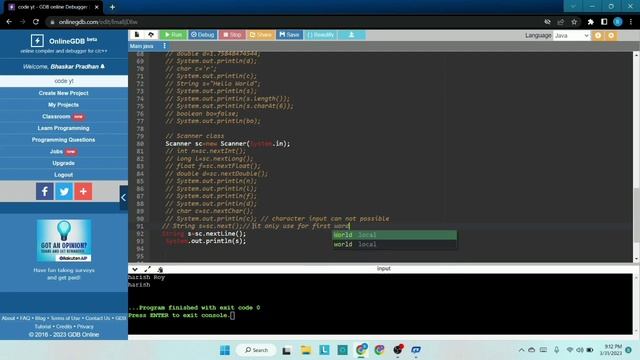Share on Twitter icon
640x360 pixels.
(64, 191)
